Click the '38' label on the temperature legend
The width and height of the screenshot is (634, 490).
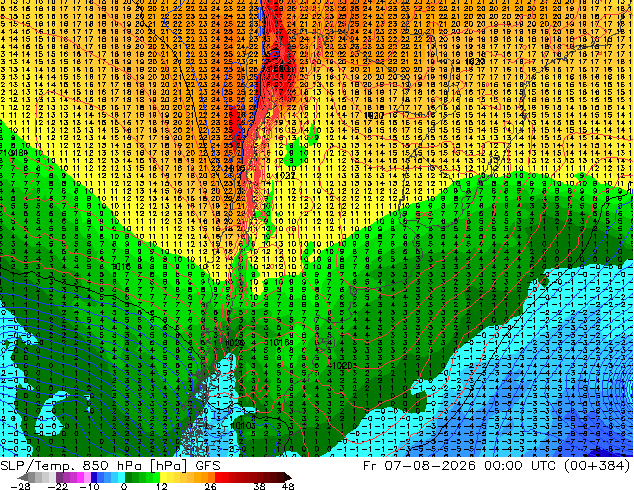[259, 486]
